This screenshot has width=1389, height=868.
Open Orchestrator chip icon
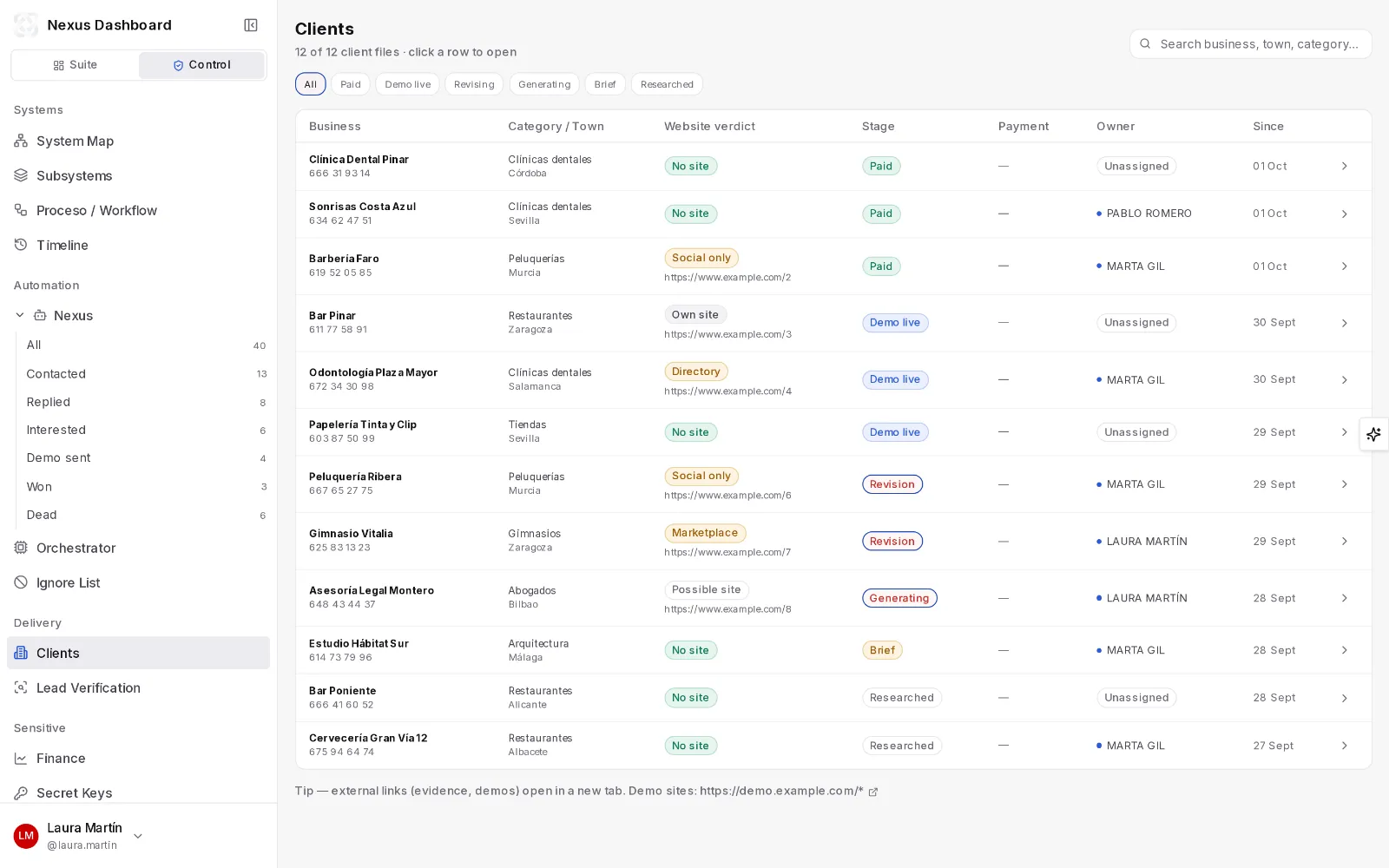point(21,548)
